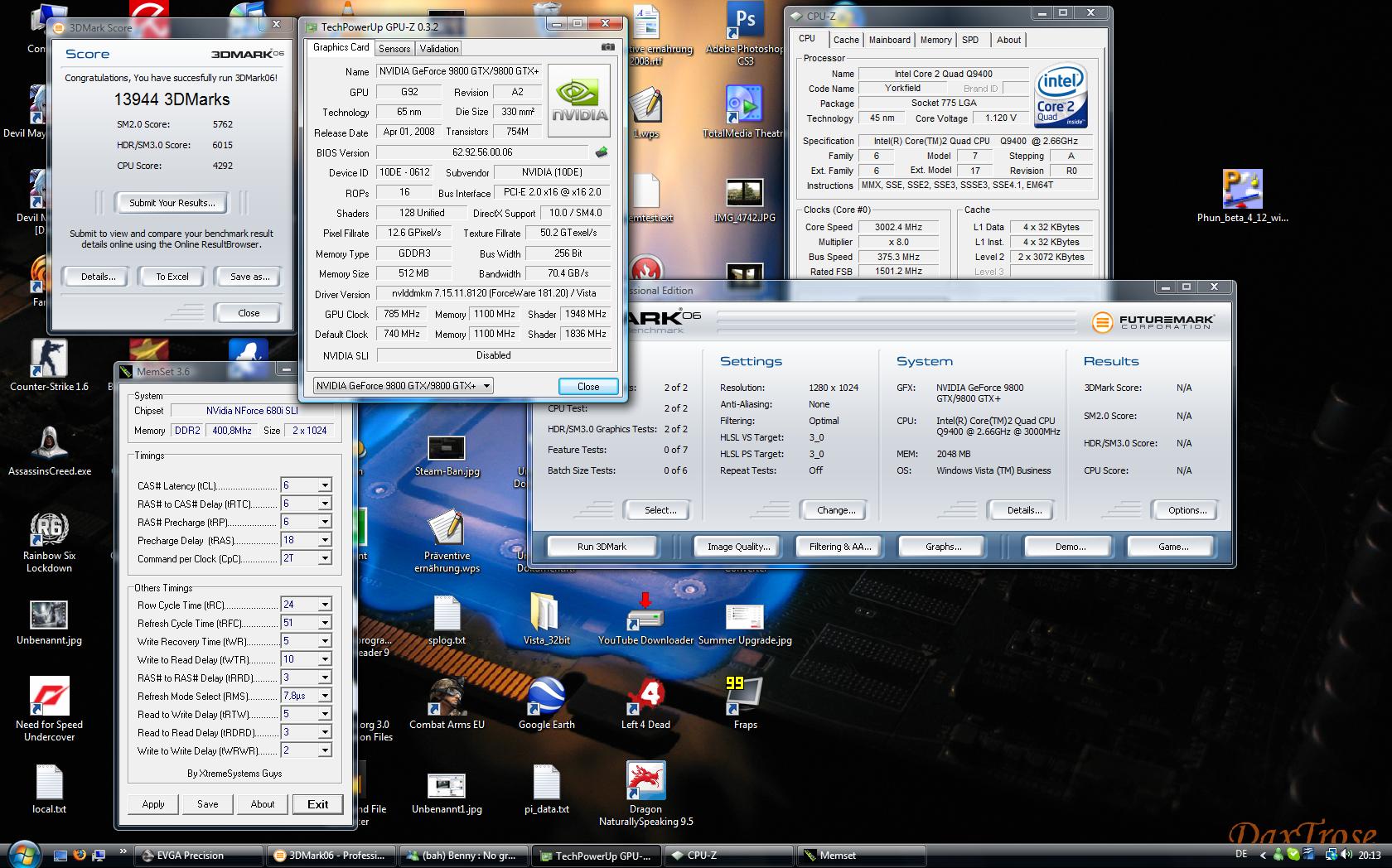Expand Precharge Delay (tRAS) dropdown

[x=325, y=540]
